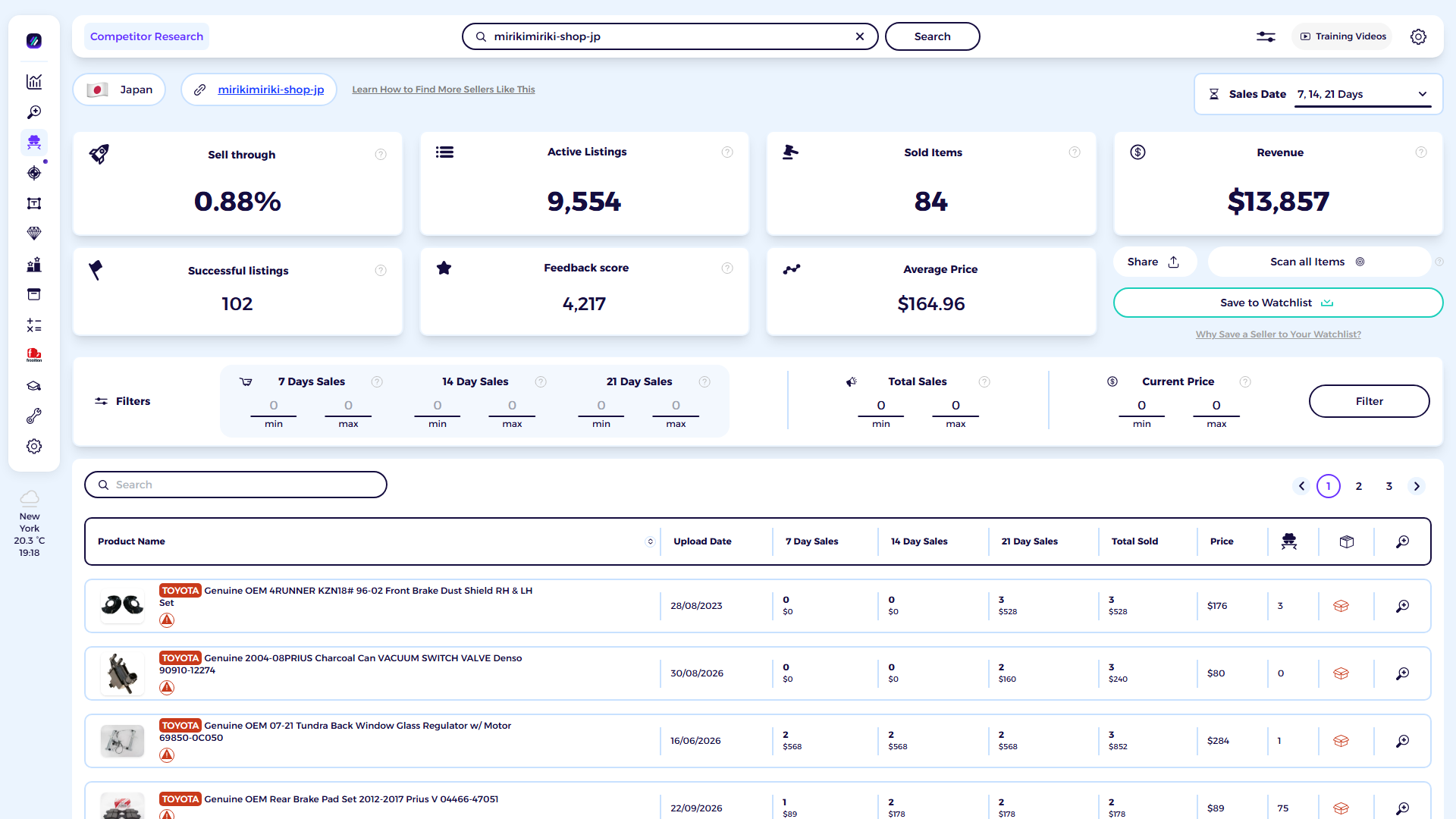Viewport: 1456px width, 819px height.
Task: Open the sidebar settings gear icon
Action: pyautogui.click(x=33, y=447)
